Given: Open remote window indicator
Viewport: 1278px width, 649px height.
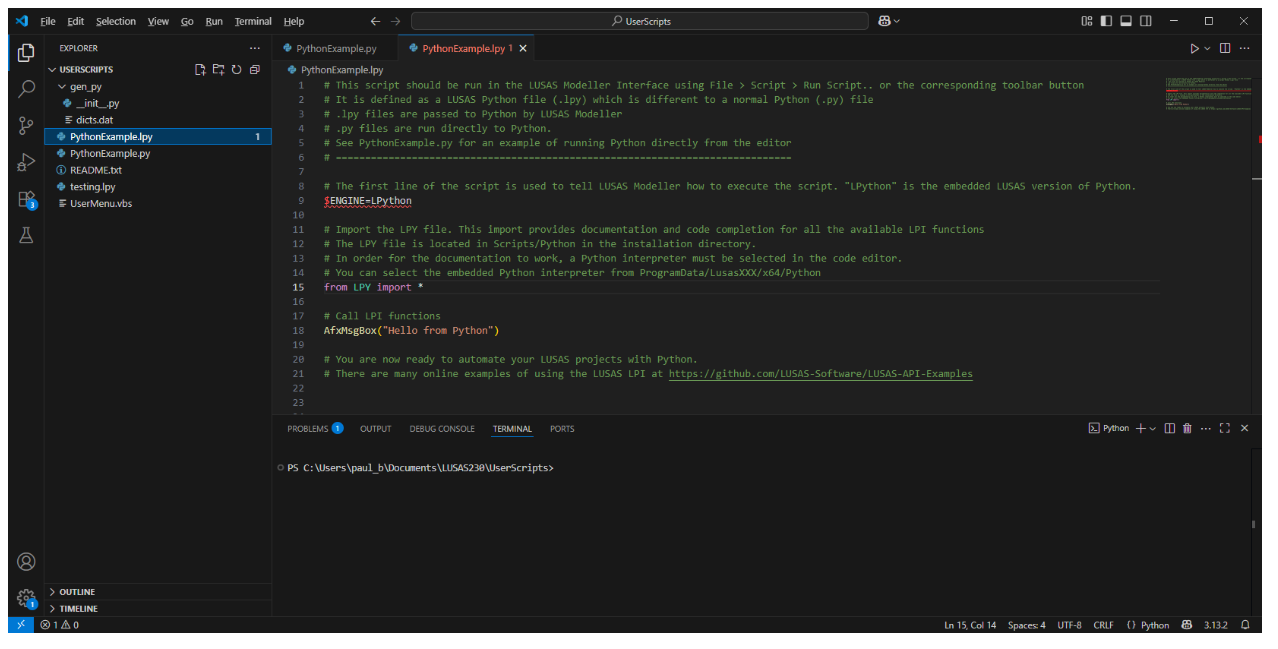Looking at the screenshot, I should 21,625.
